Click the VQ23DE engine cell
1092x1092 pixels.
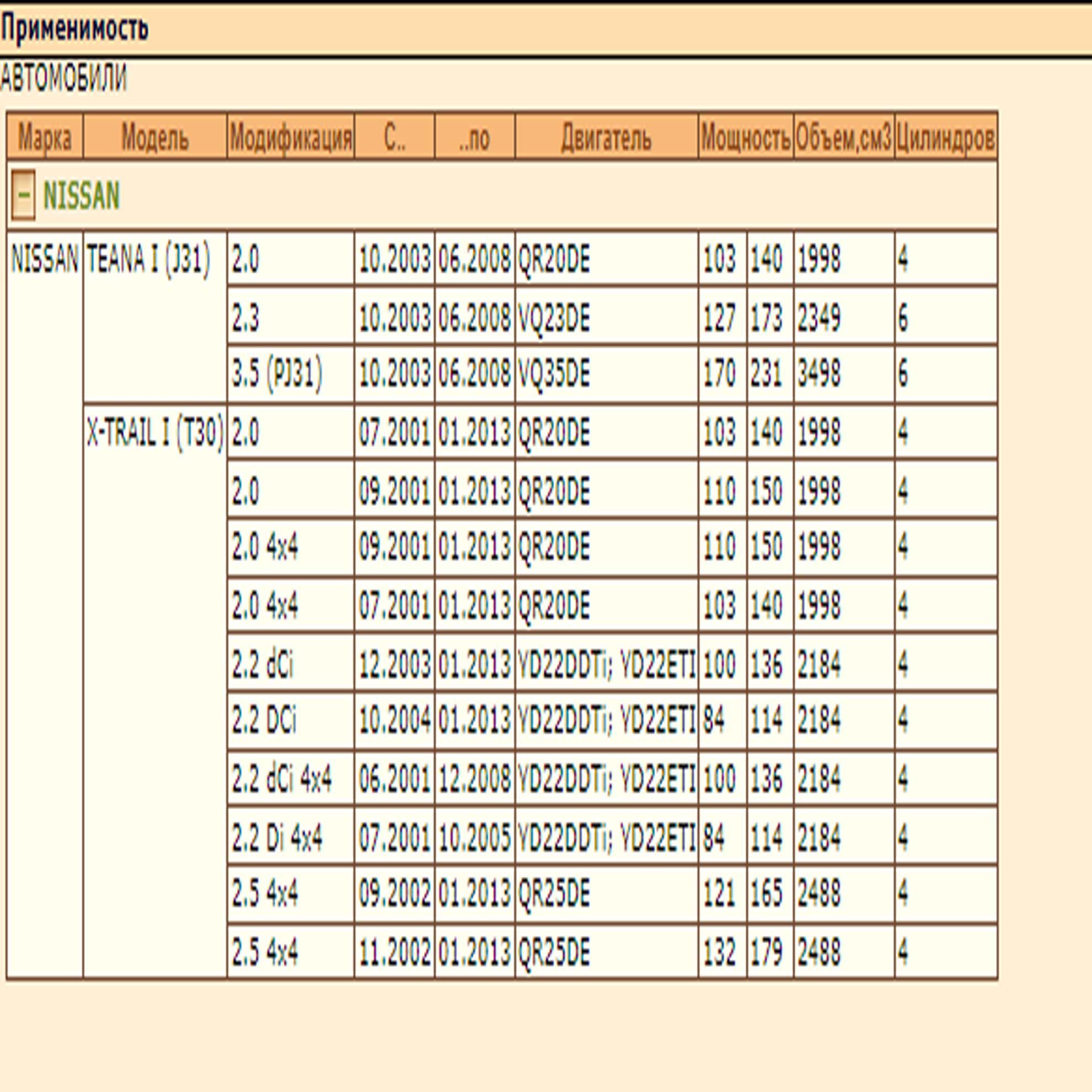tap(554, 317)
